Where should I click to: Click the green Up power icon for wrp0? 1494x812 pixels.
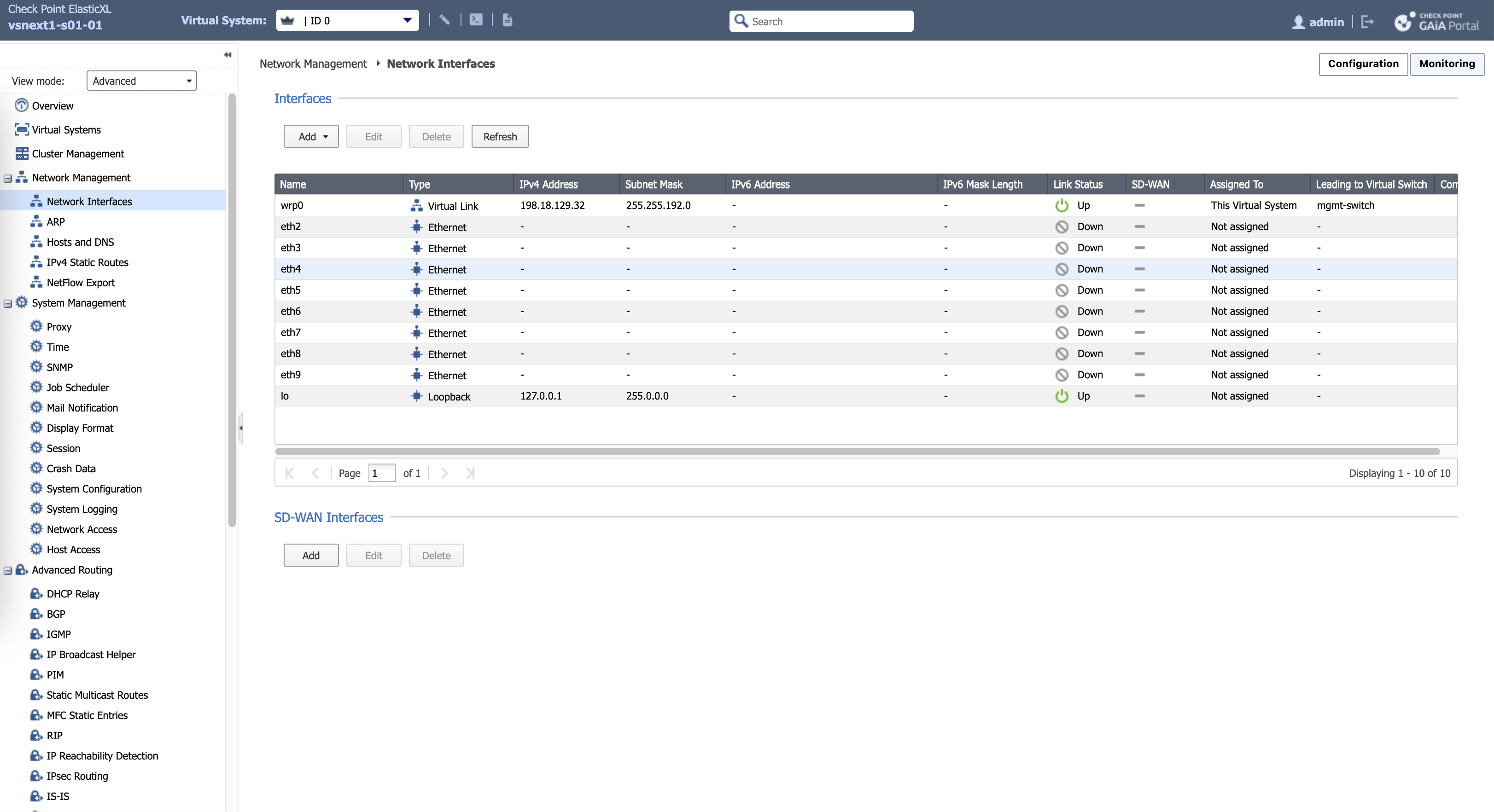[x=1062, y=205]
